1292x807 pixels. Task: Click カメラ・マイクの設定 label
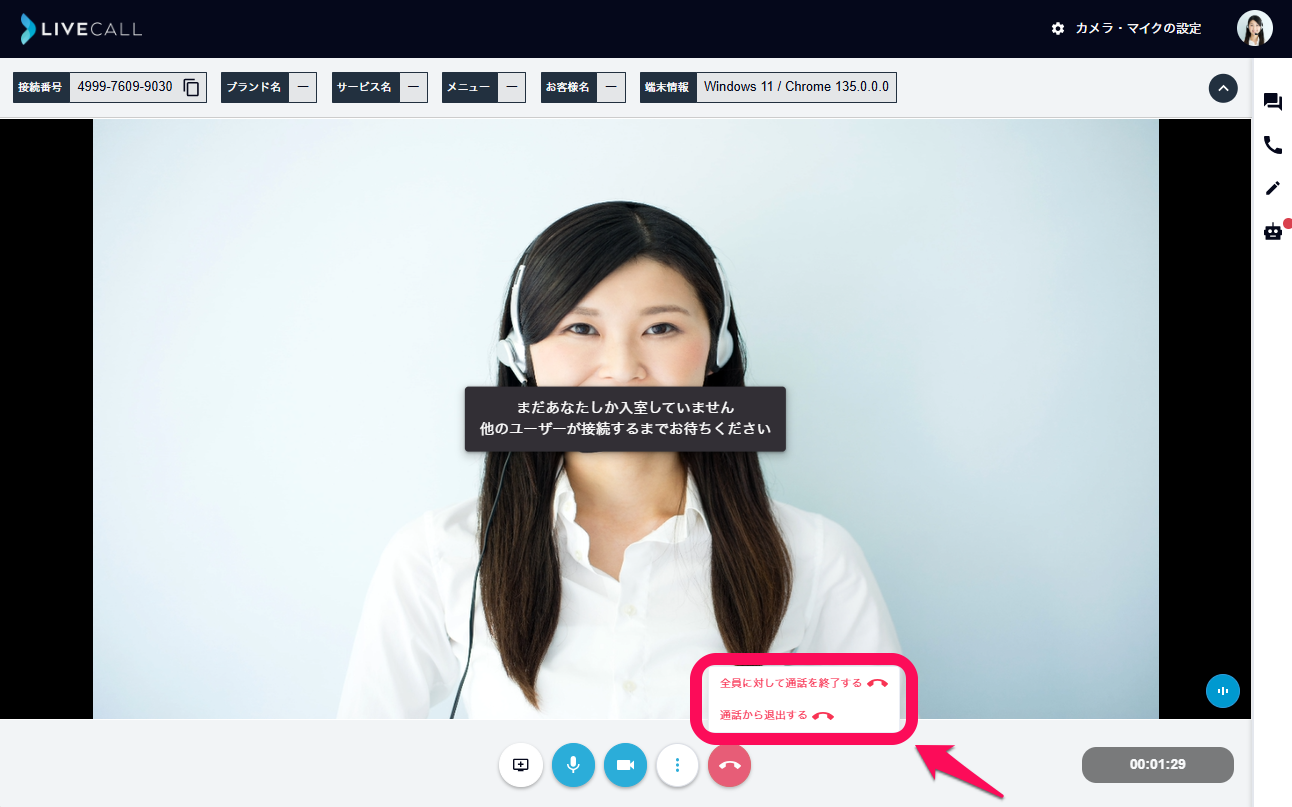1138,29
